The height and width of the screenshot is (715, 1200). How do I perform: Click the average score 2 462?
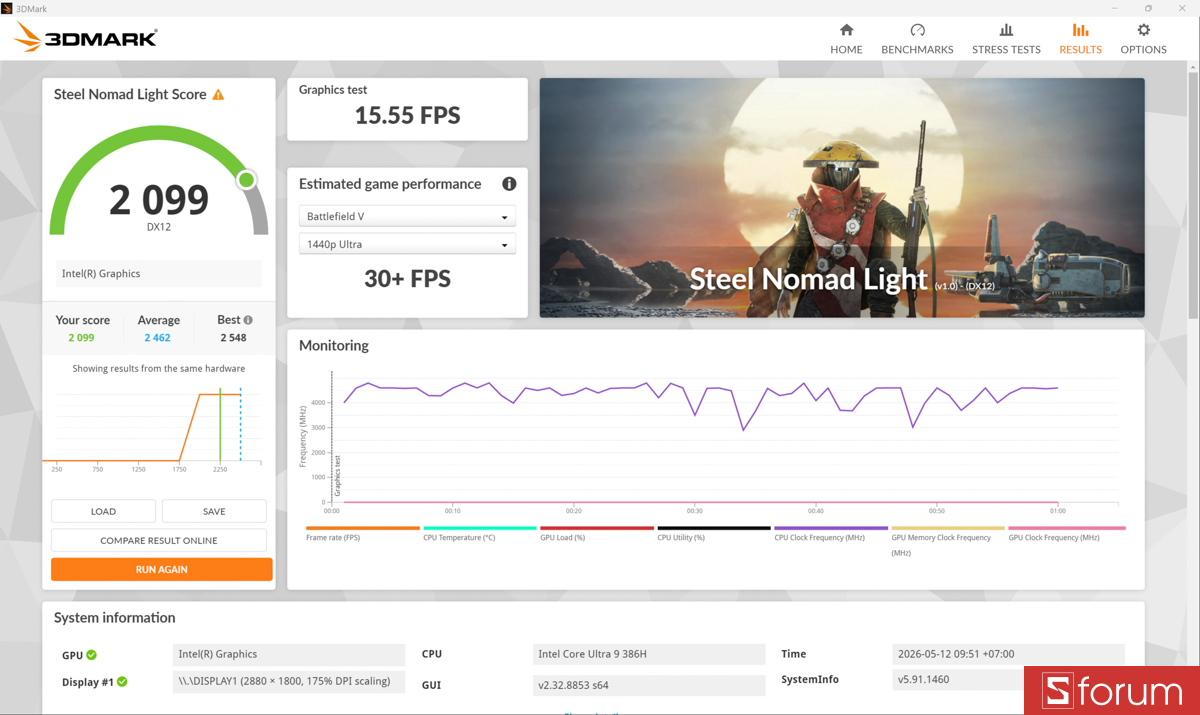pos(157,338)
